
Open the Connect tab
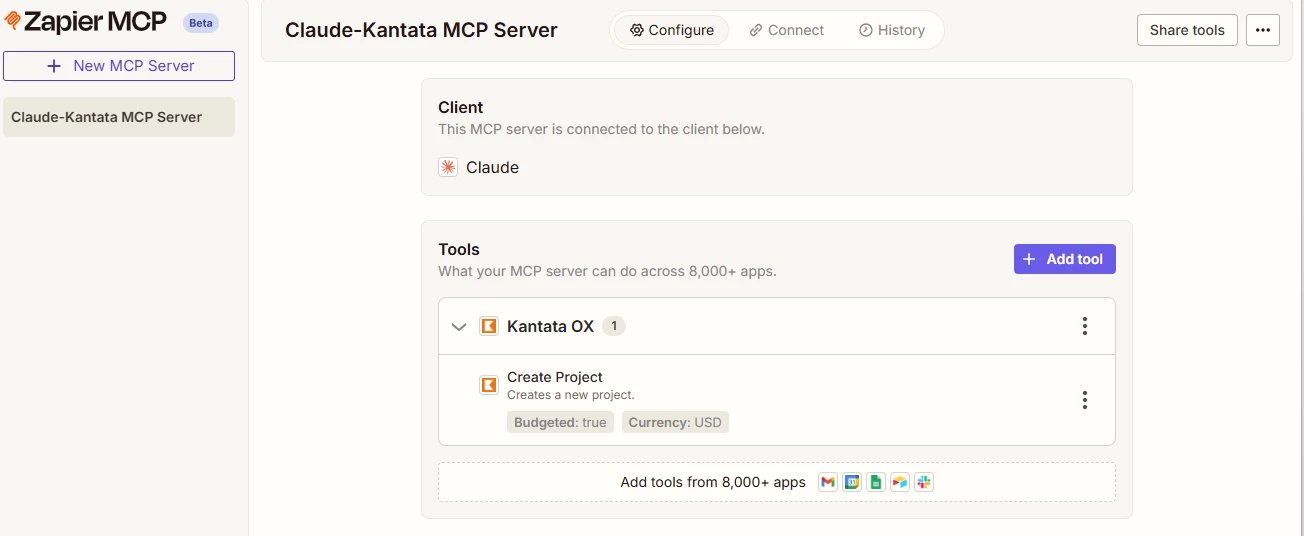787,30
